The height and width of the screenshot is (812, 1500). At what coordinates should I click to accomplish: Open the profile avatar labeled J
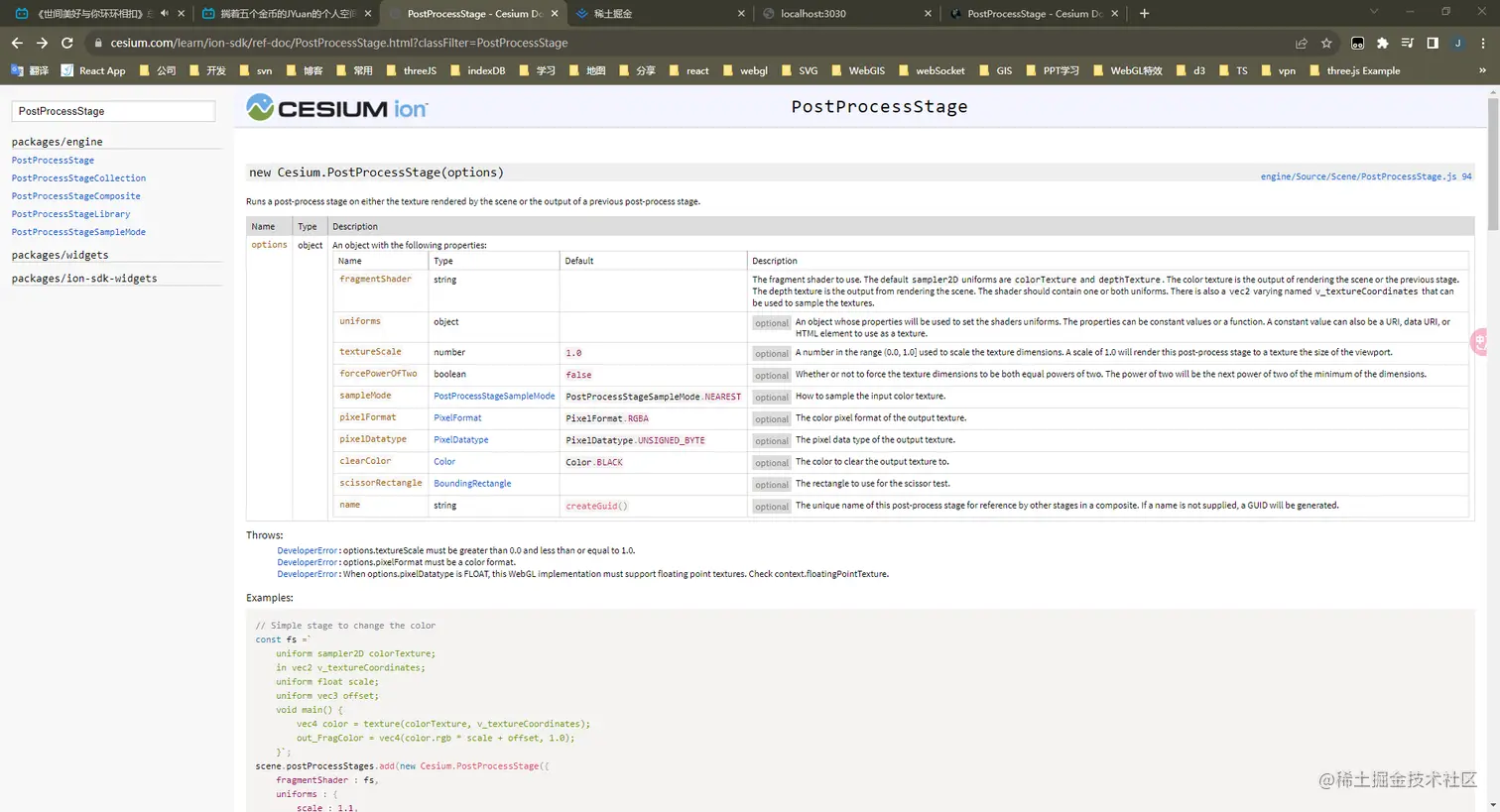coord(1458,43)
